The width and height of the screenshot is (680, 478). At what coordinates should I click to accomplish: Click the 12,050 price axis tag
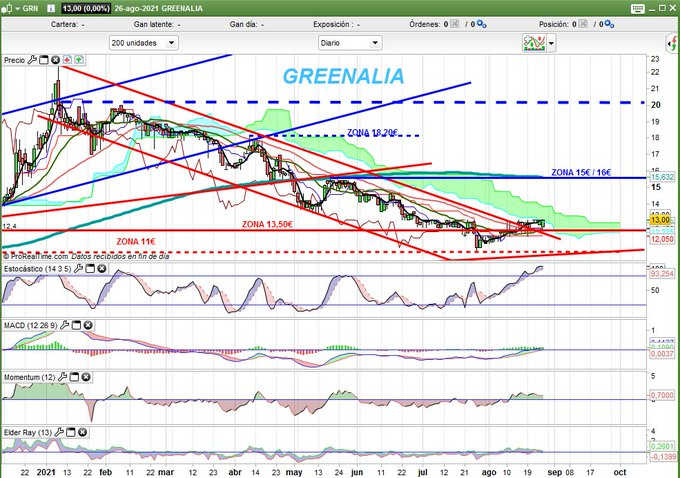pos(662,239)
